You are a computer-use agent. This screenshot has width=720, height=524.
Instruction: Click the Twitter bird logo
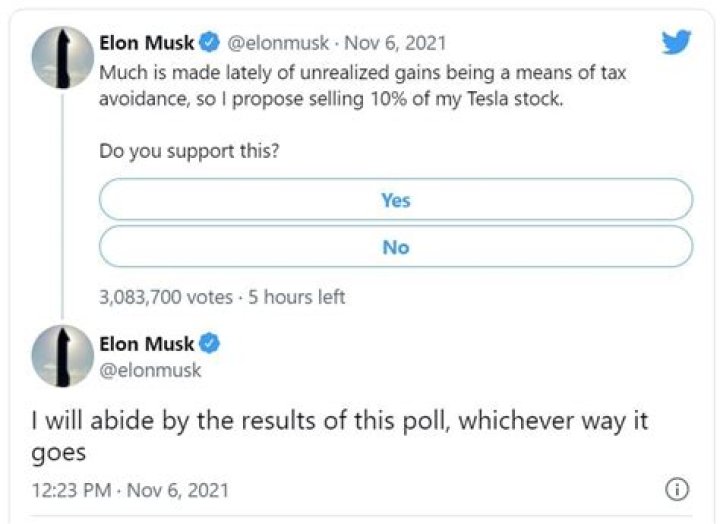click(676, 42)
